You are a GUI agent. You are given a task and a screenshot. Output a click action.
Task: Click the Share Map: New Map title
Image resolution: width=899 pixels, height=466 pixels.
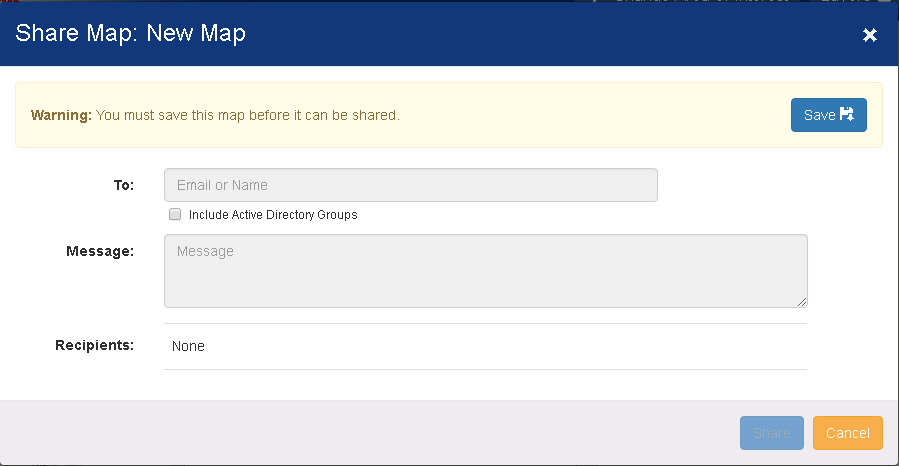coord(130,34)
